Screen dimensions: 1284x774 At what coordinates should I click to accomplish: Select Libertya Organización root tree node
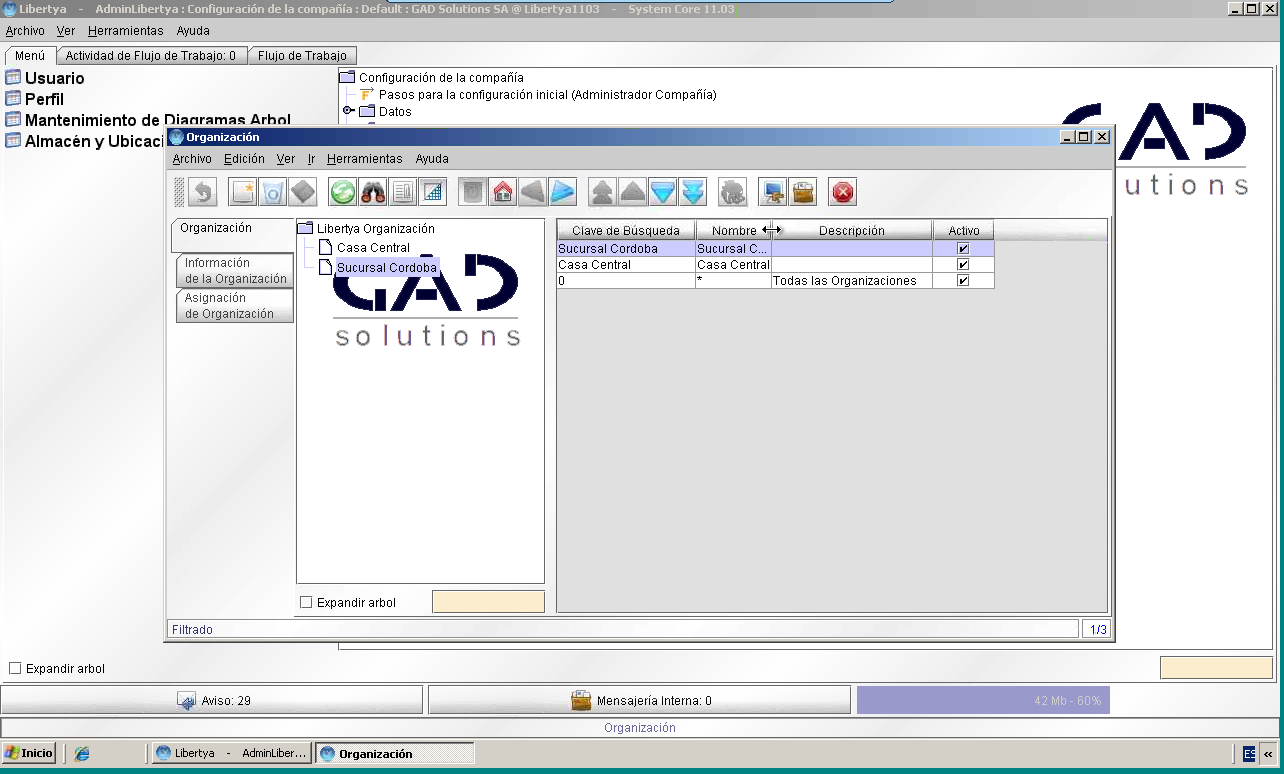(x=366, y=228)
